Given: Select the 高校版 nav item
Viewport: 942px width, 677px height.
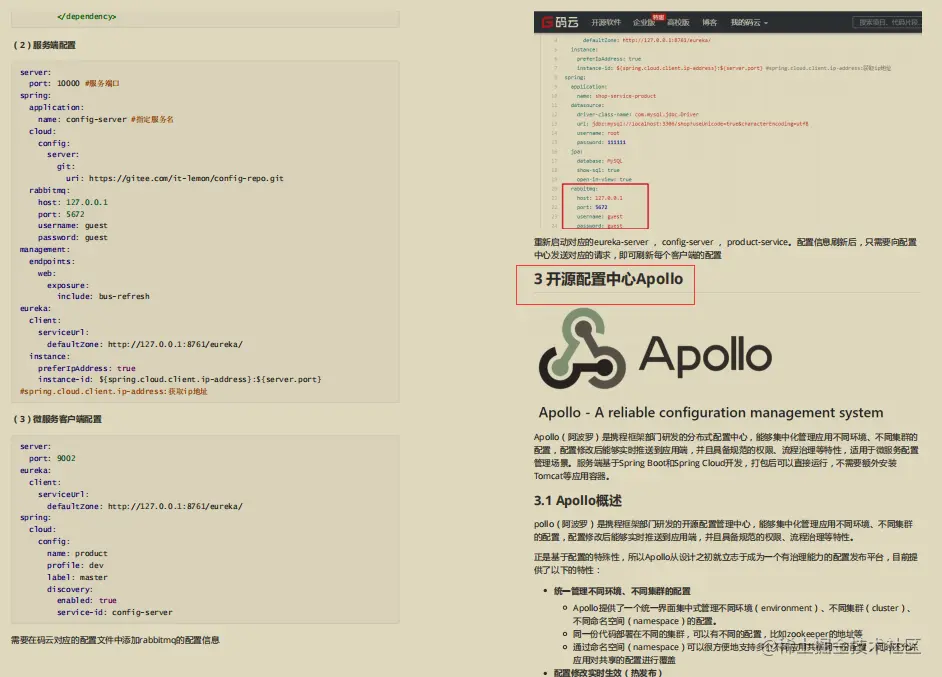Looking at the screenshot, I should (x=678, y=22).
